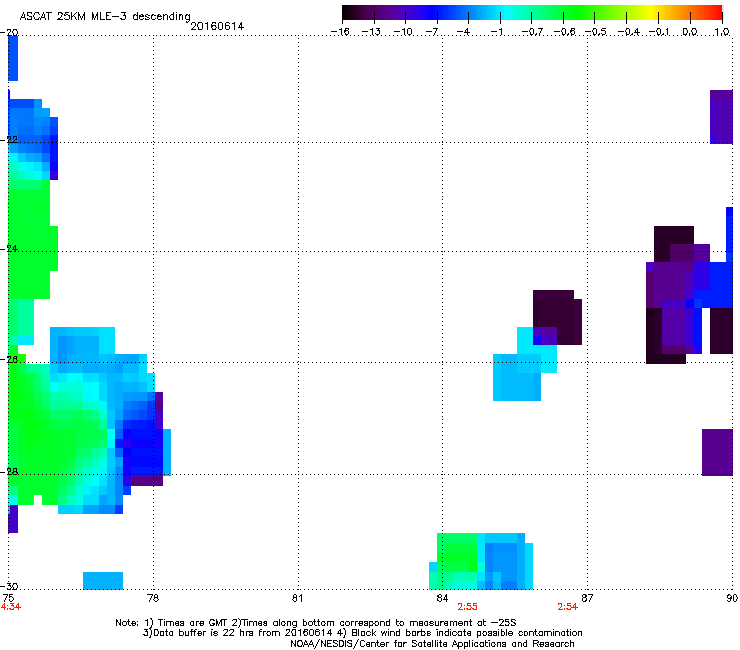Click the red end of the color scale bar
Viewport: 740px width, 650px height.
(x=716, y=12)
